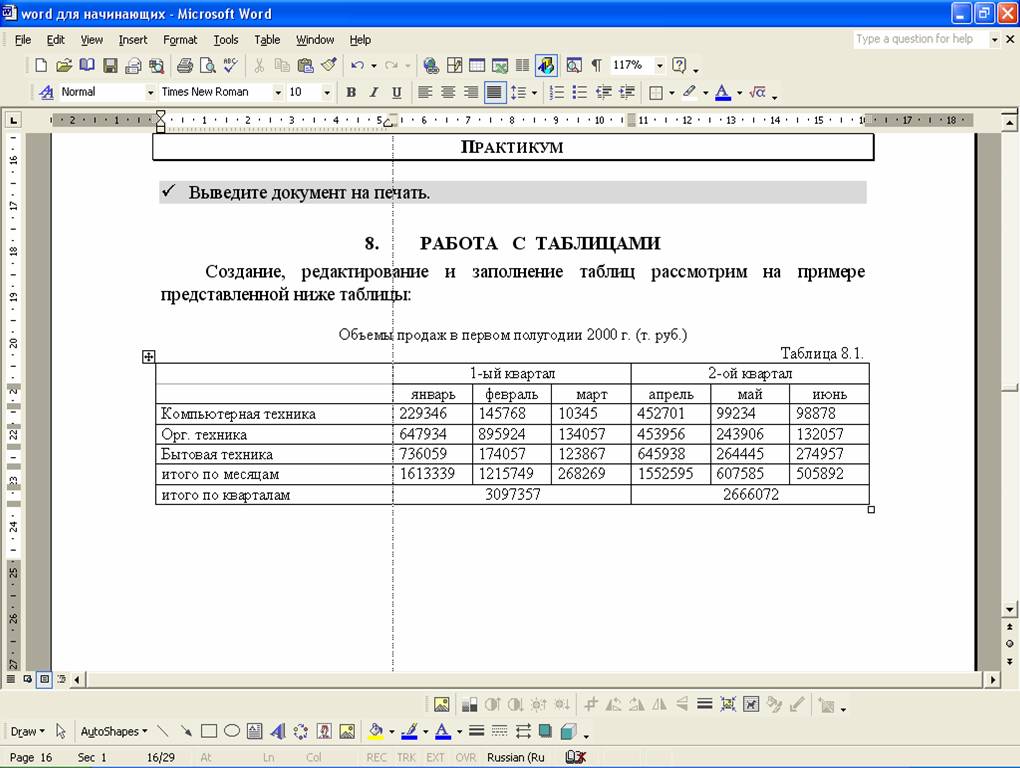
Task: Expand the Style dropdown showing Normal
Action: tap(150, 92)
